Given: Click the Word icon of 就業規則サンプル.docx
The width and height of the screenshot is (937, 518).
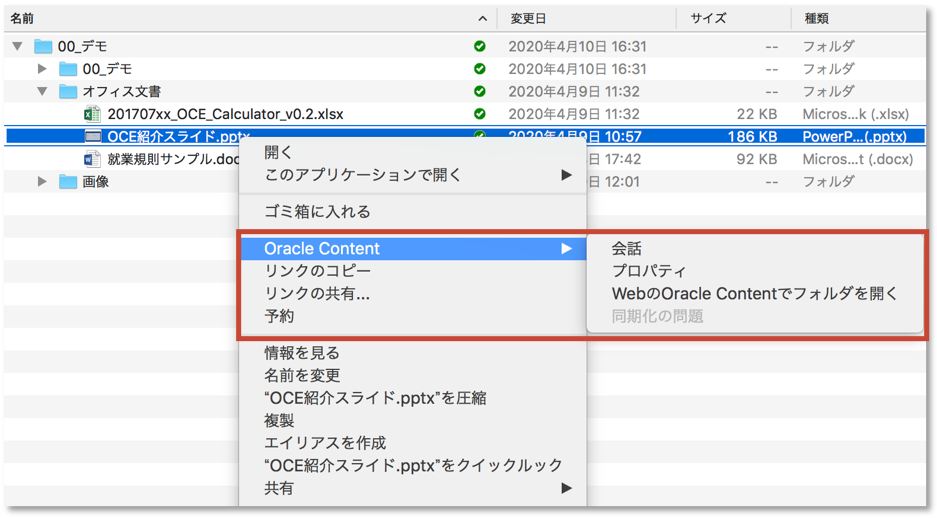Looking at the screenshot, I should click(x=93, y=159).
